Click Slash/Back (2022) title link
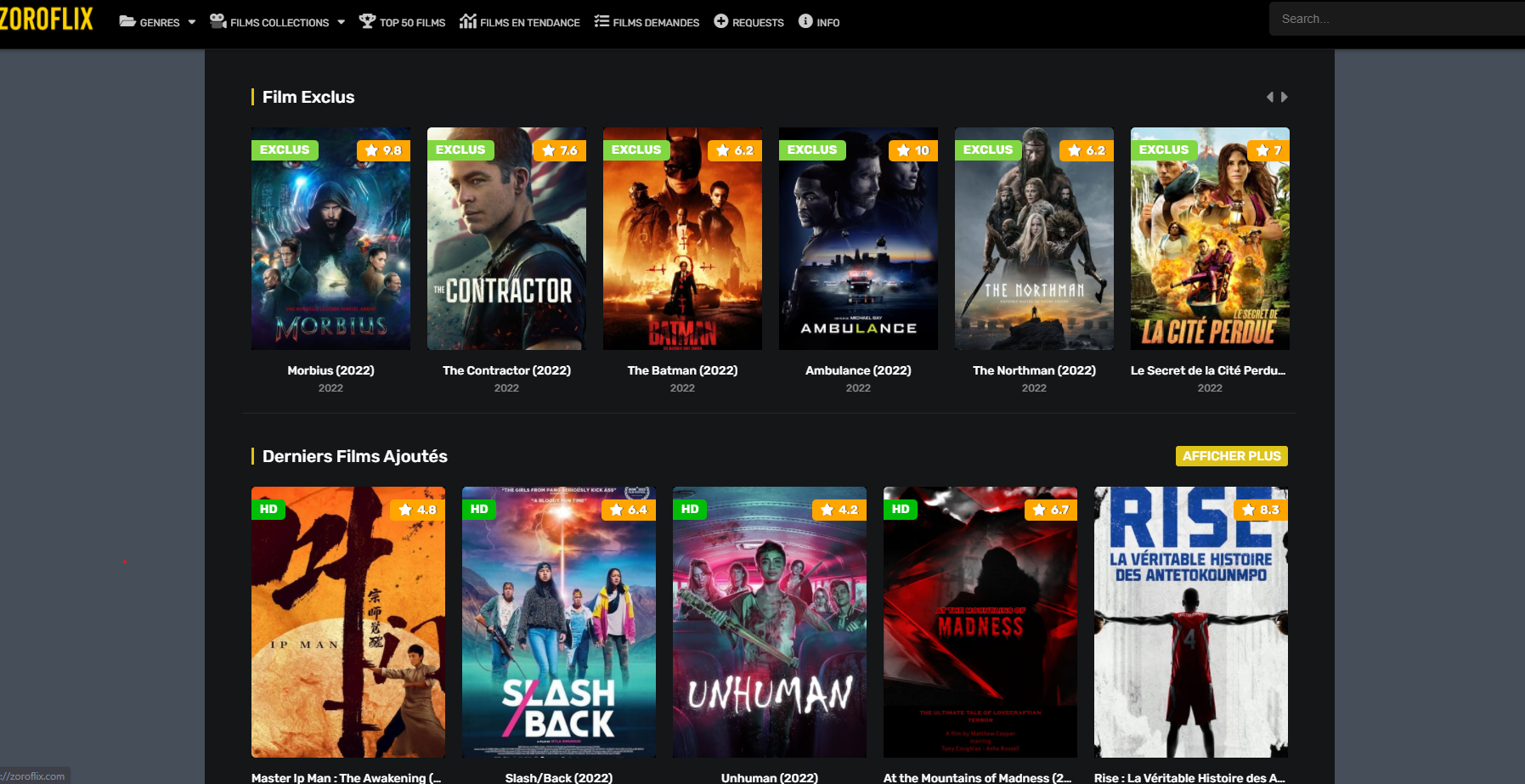Screen dimensions: 1525x784 [x=559, y=778]
